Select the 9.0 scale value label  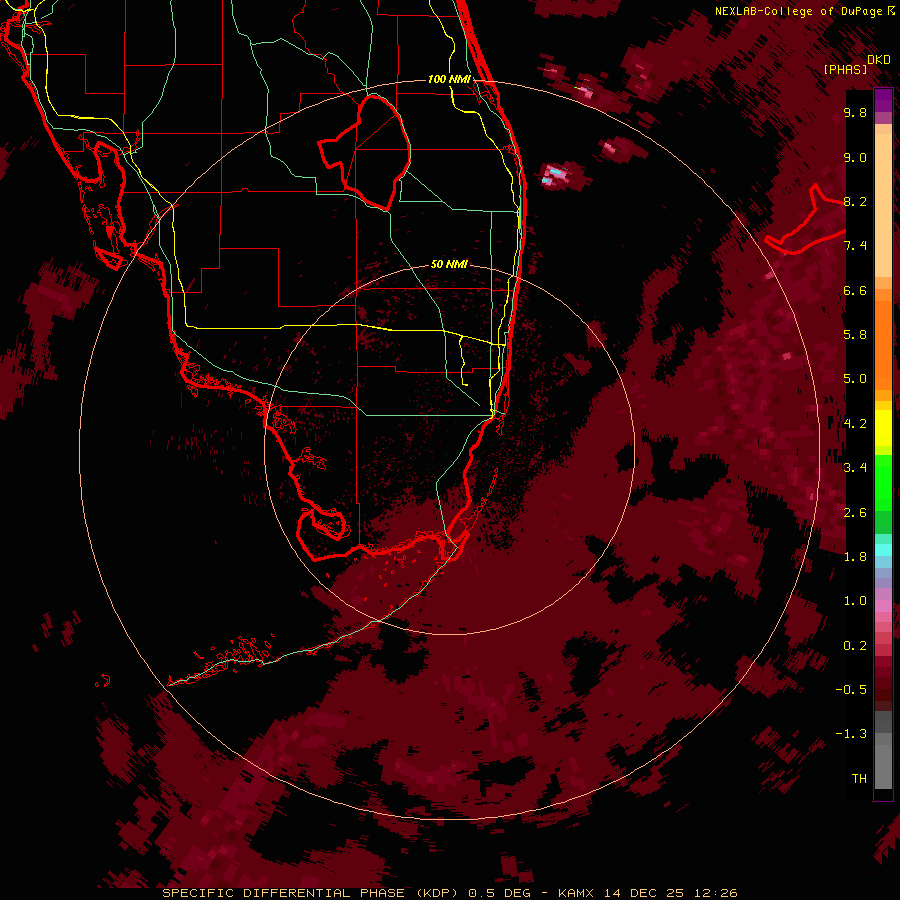(x=855, y=157)
